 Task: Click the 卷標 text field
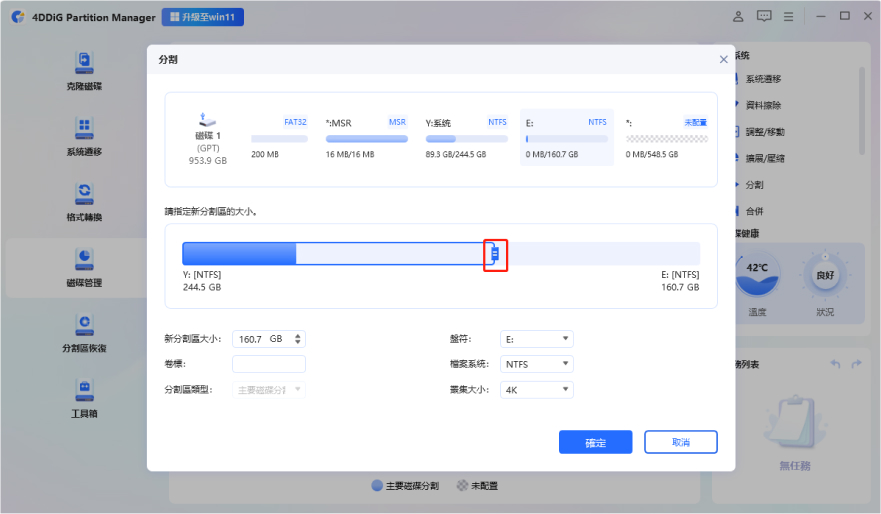(269, 364)
